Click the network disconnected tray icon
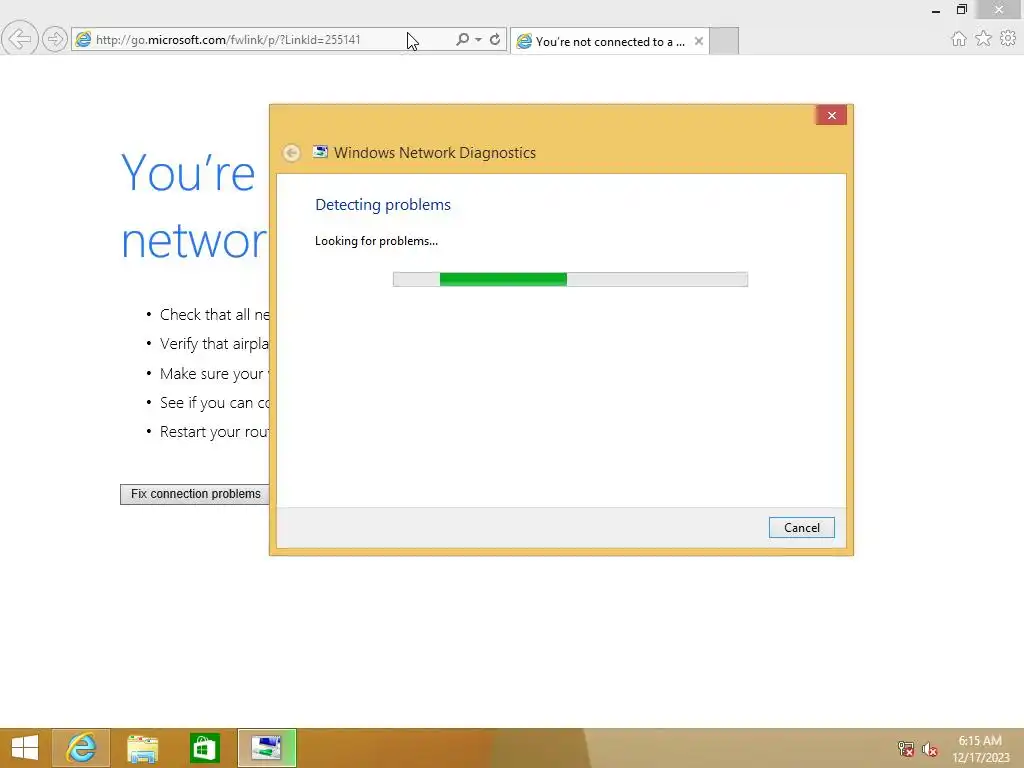This screenshot has height=768, width=1024. pos(905,748)
